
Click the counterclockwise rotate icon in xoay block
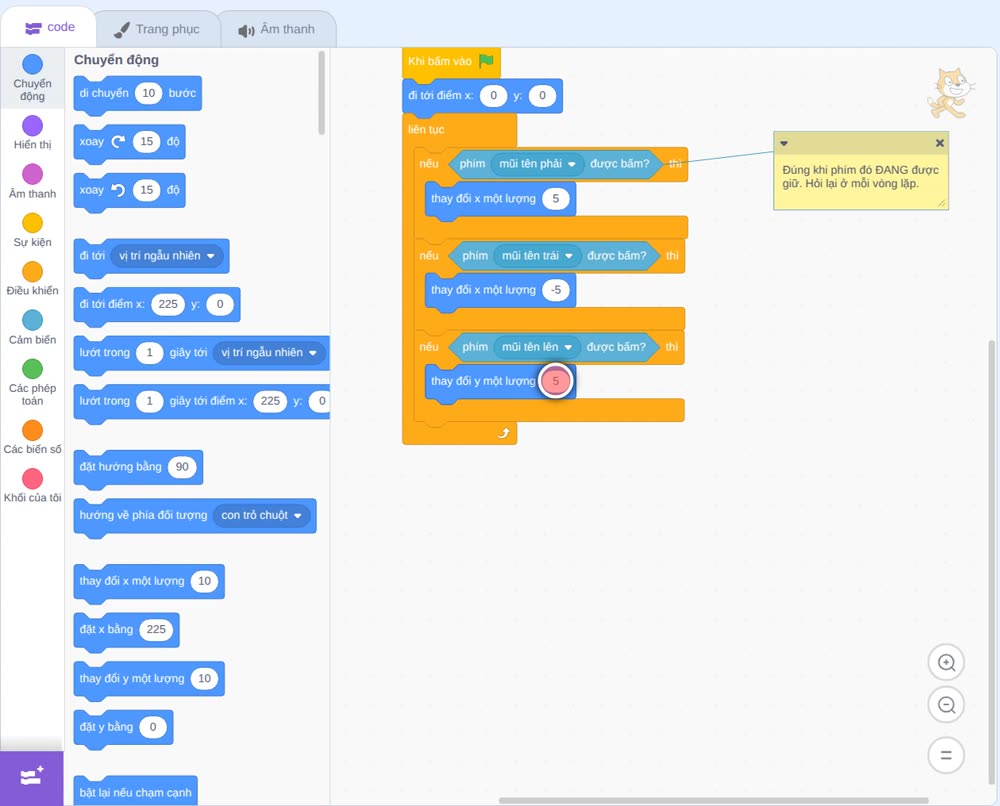[x=118, y=190]
